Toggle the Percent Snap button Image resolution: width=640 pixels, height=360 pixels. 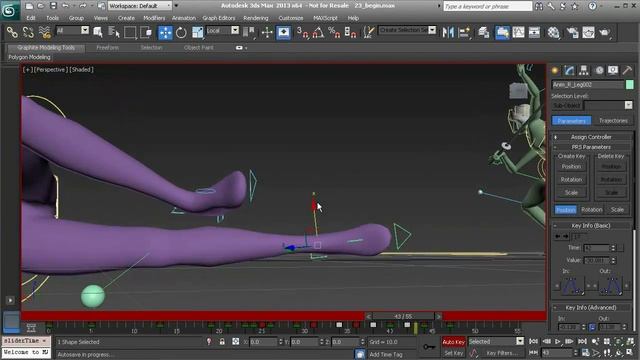coord(334,32)
